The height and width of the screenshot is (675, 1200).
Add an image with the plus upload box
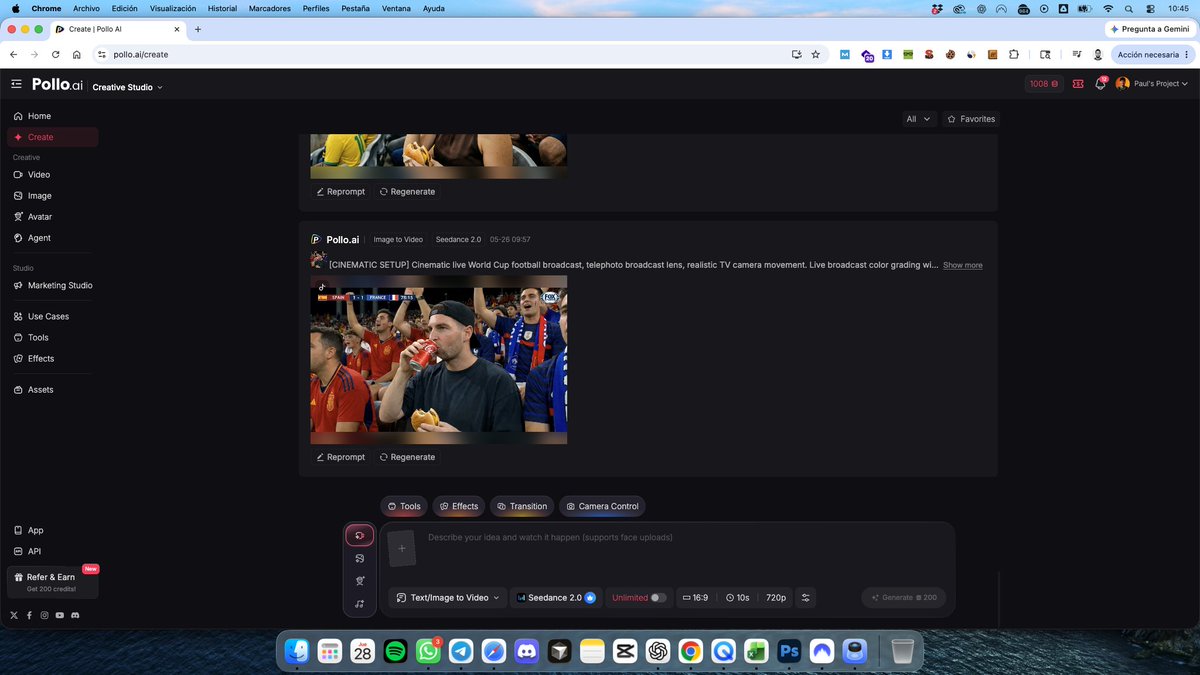click(x=401, y=548)
